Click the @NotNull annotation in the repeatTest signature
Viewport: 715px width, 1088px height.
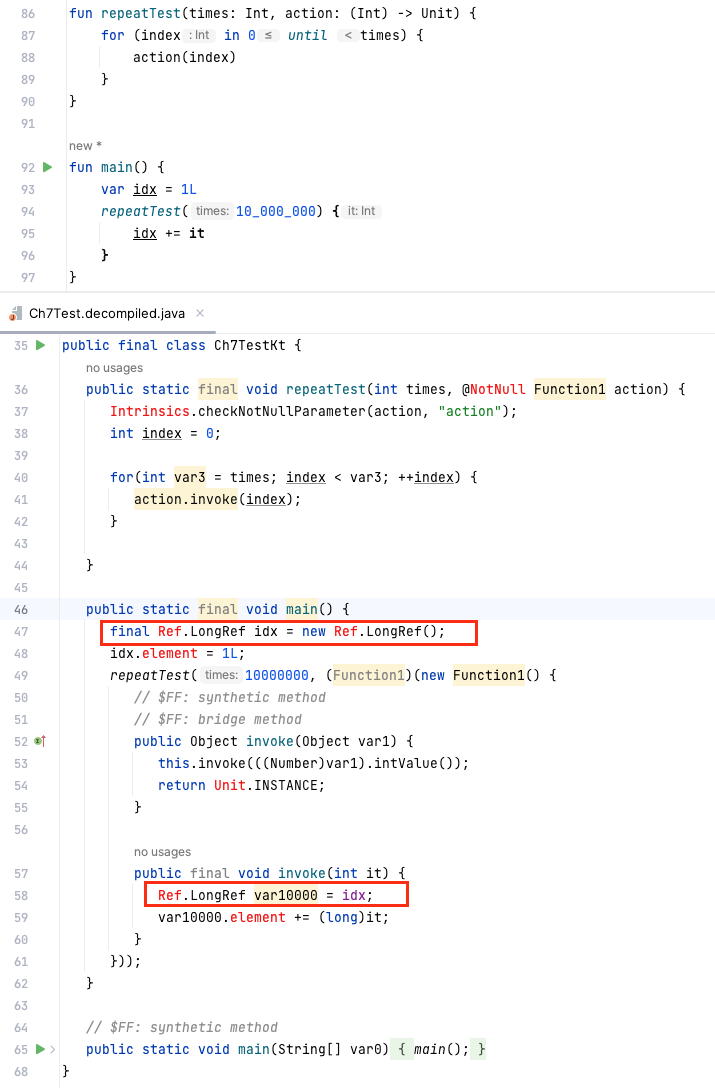tap(494, 389)
